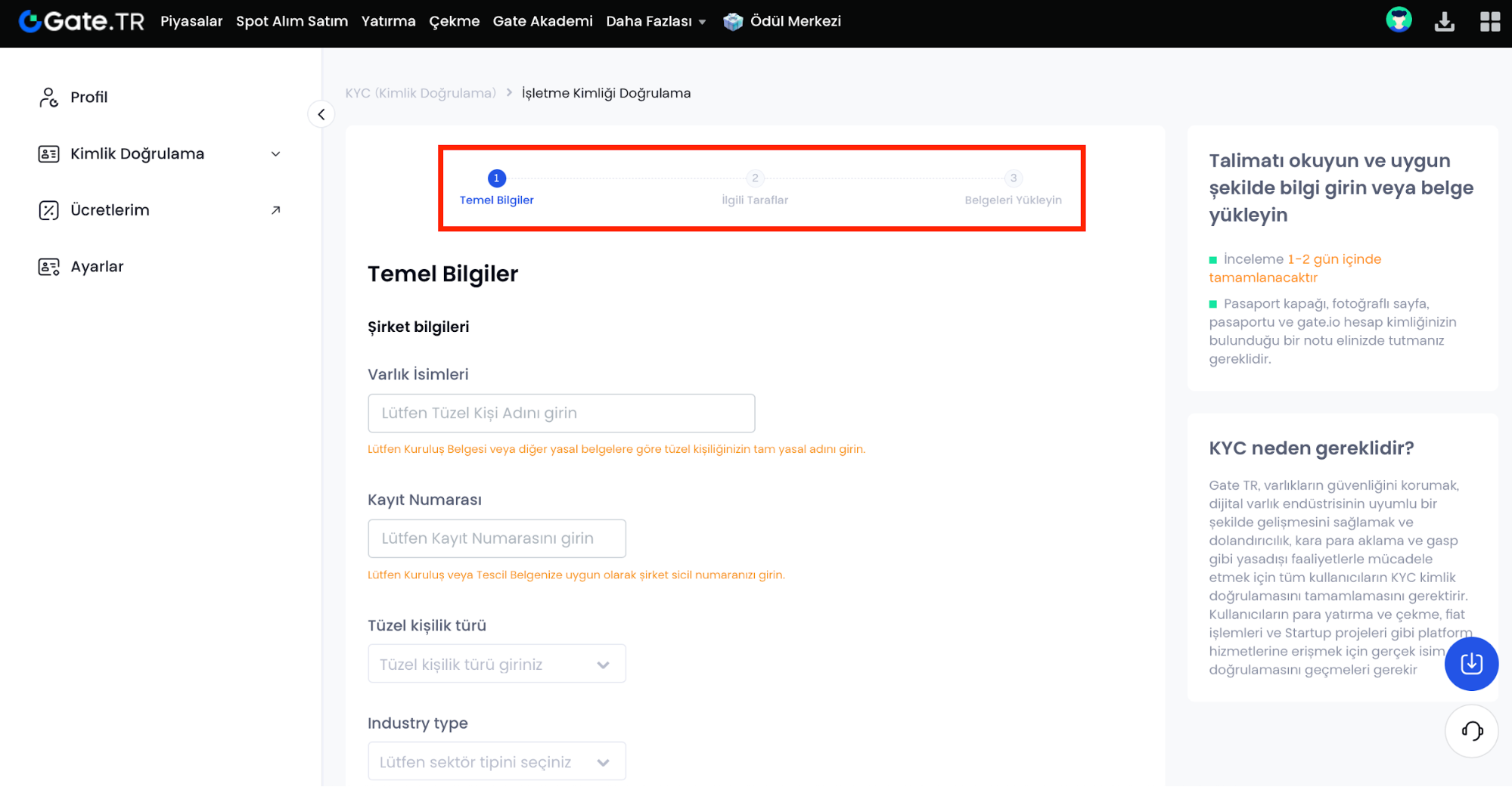Focus the Kayıt Numarası input field
The width and height of the screenshot is (1512, 787).
tap(496, 538)
